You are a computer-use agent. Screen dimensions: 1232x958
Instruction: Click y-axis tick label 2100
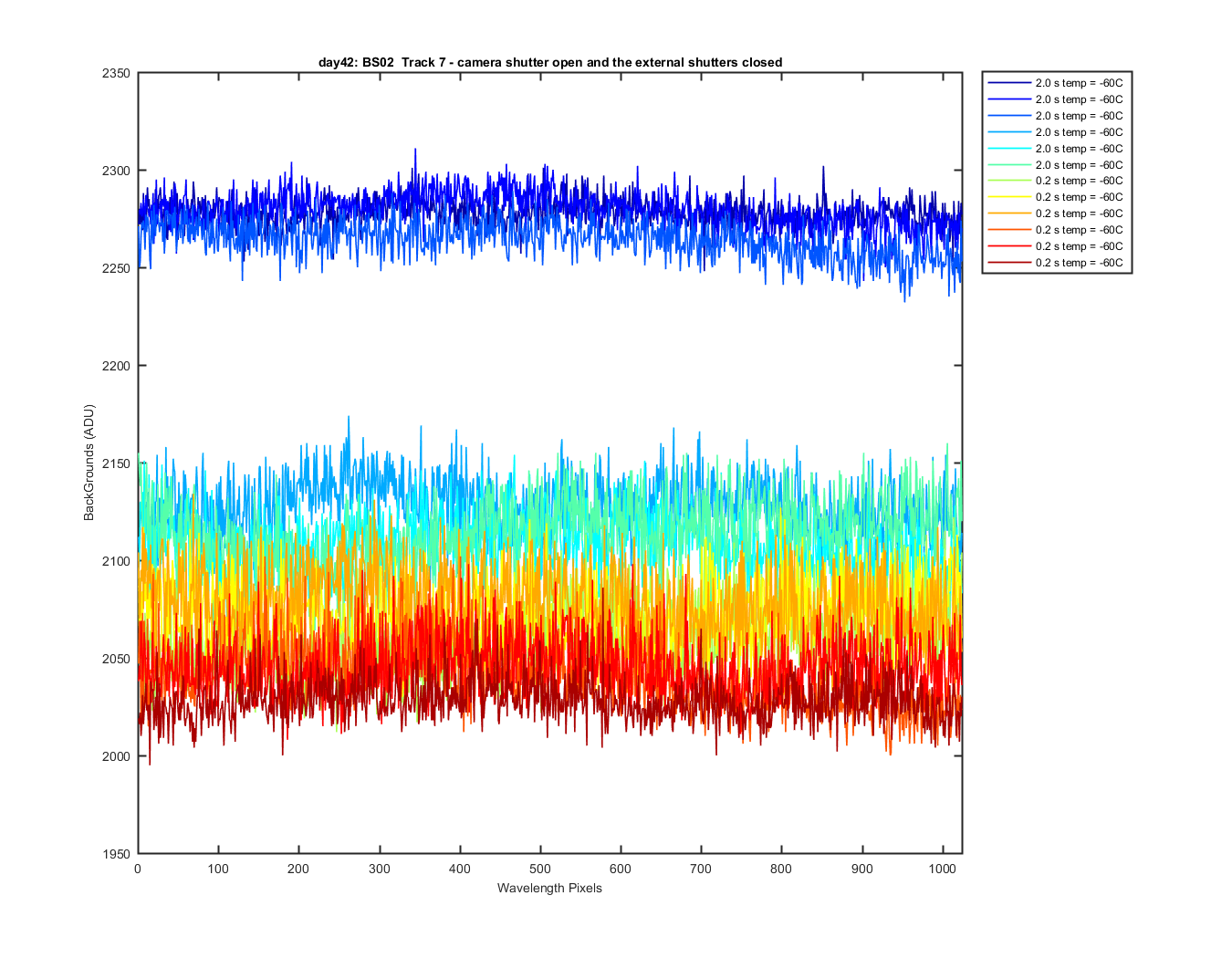pyautogui.click(x=117, y=561)
